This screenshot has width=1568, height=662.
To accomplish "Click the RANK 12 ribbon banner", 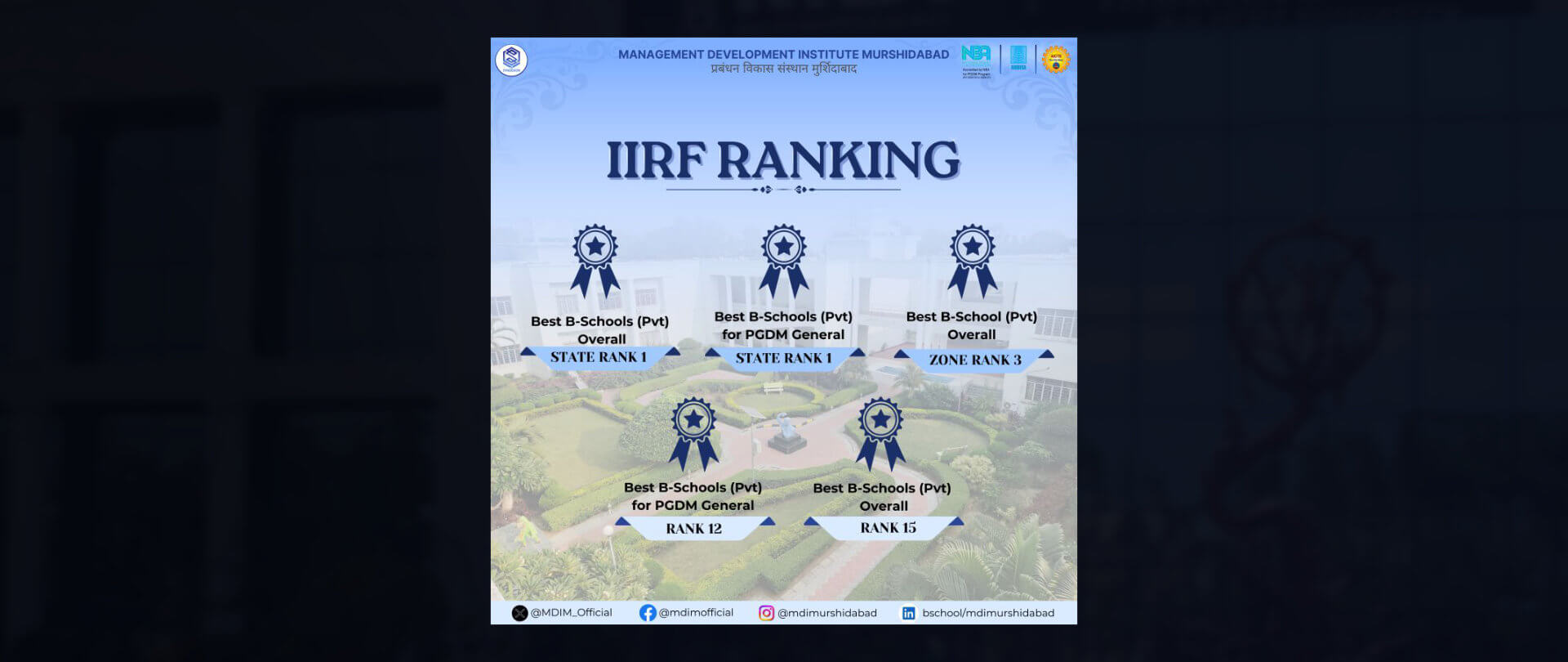I will (694, 529).
